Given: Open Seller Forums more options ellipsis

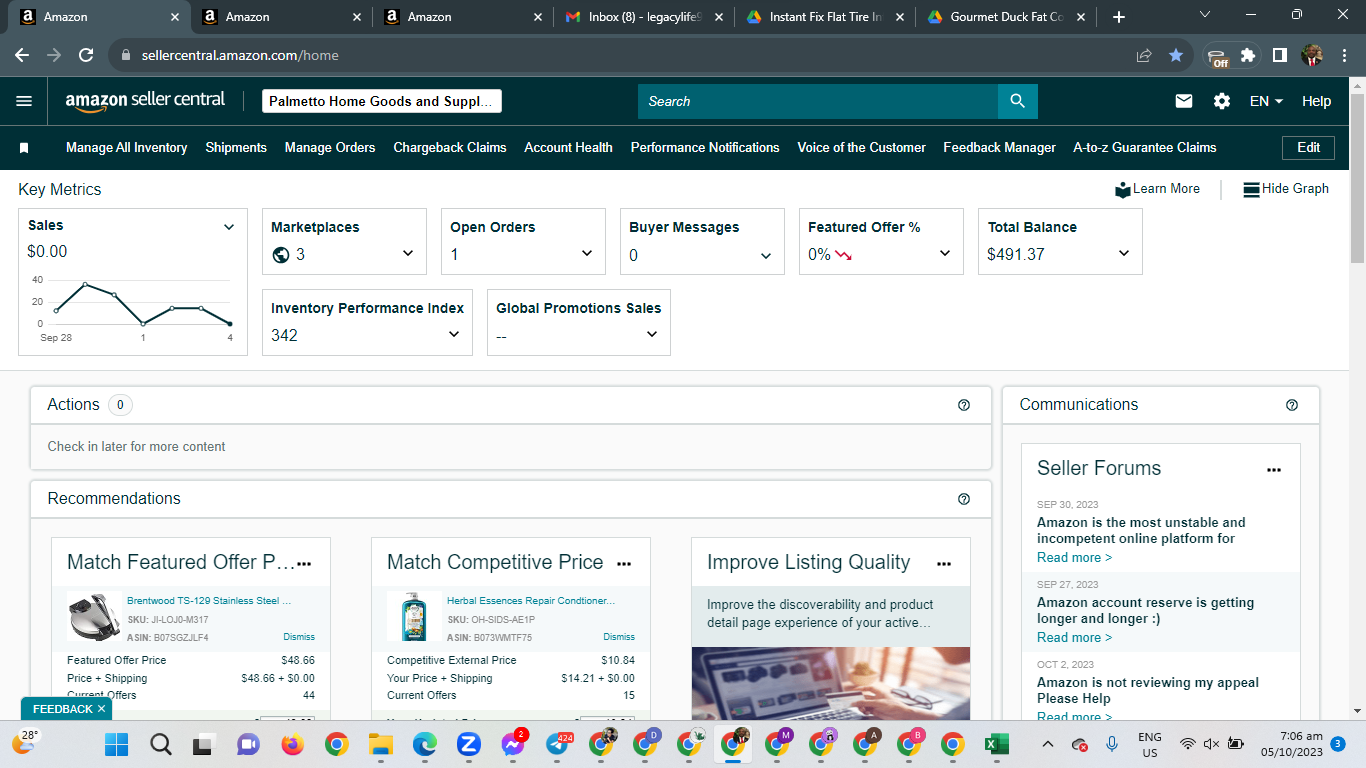Looking at the screenshot, I should click(x=1274, y=469).
